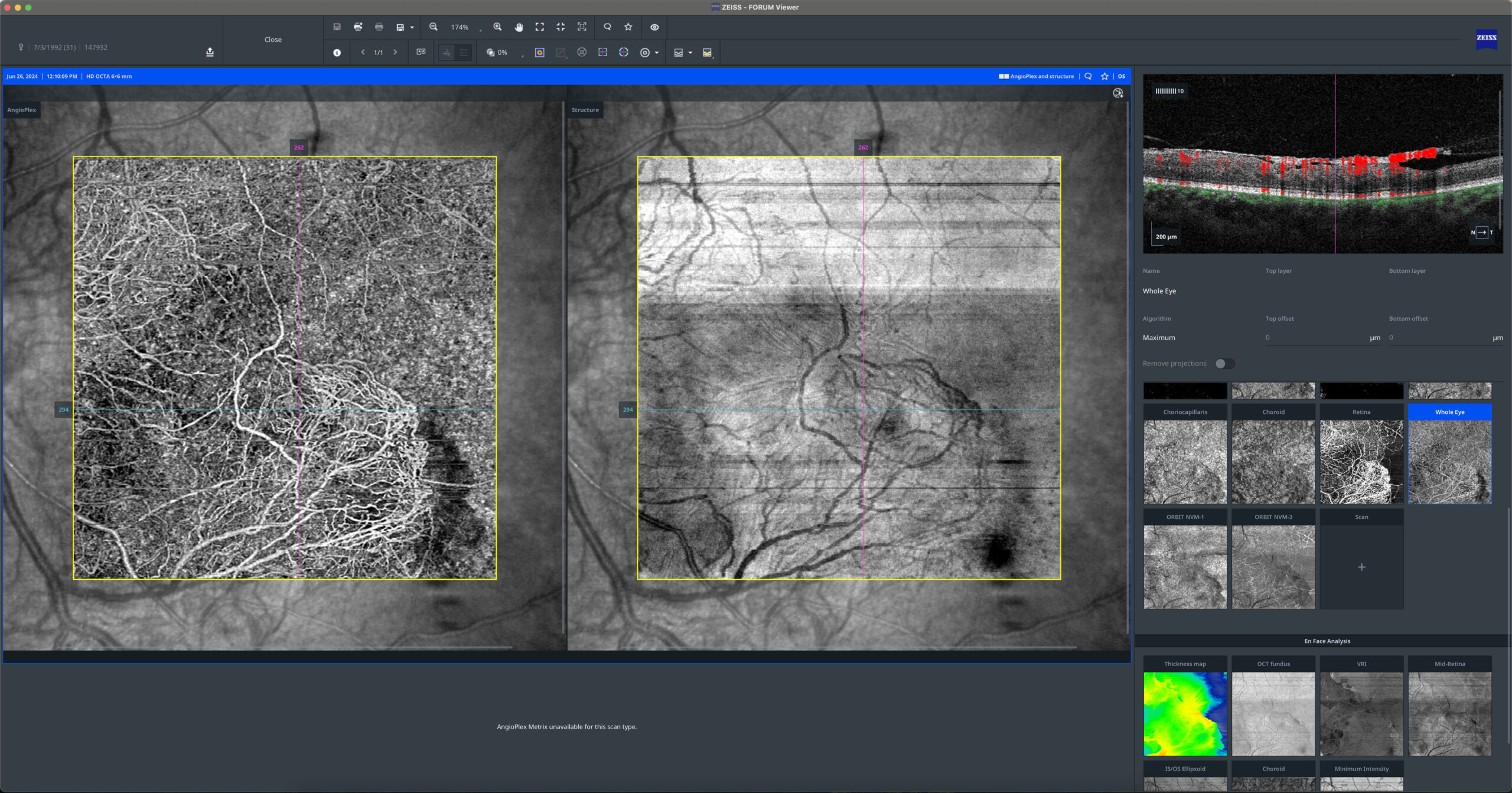
Task: Toggle the eye visibility icon in toolbar
Action: [654, 27]
